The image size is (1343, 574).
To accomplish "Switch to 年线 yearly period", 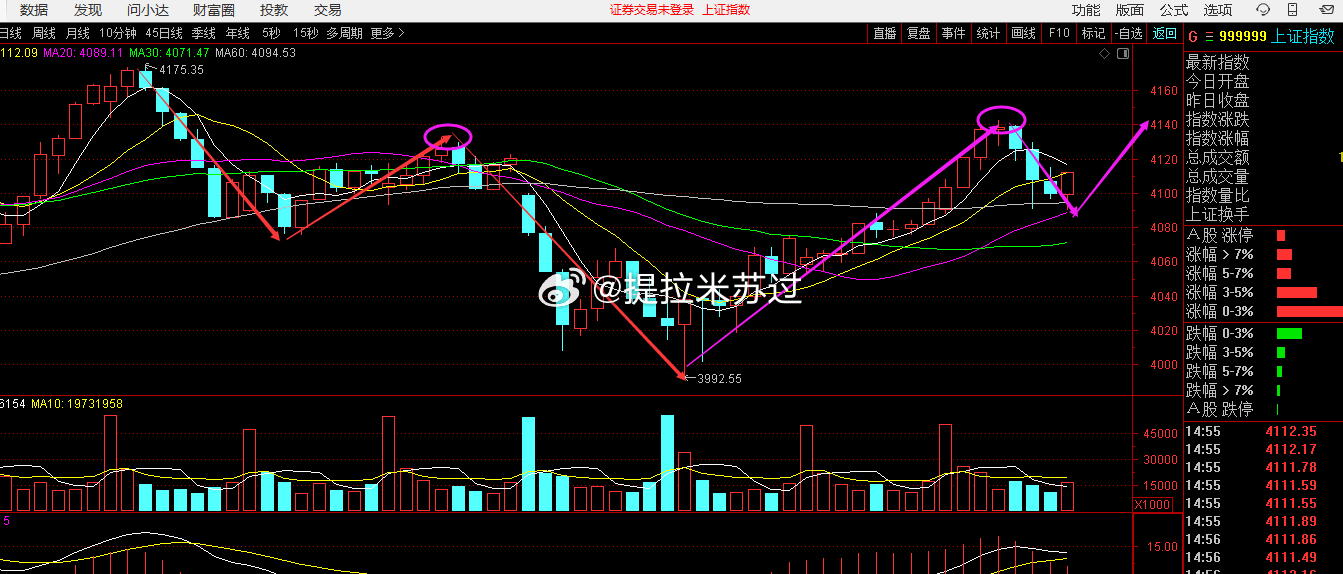I will [238, 33].
